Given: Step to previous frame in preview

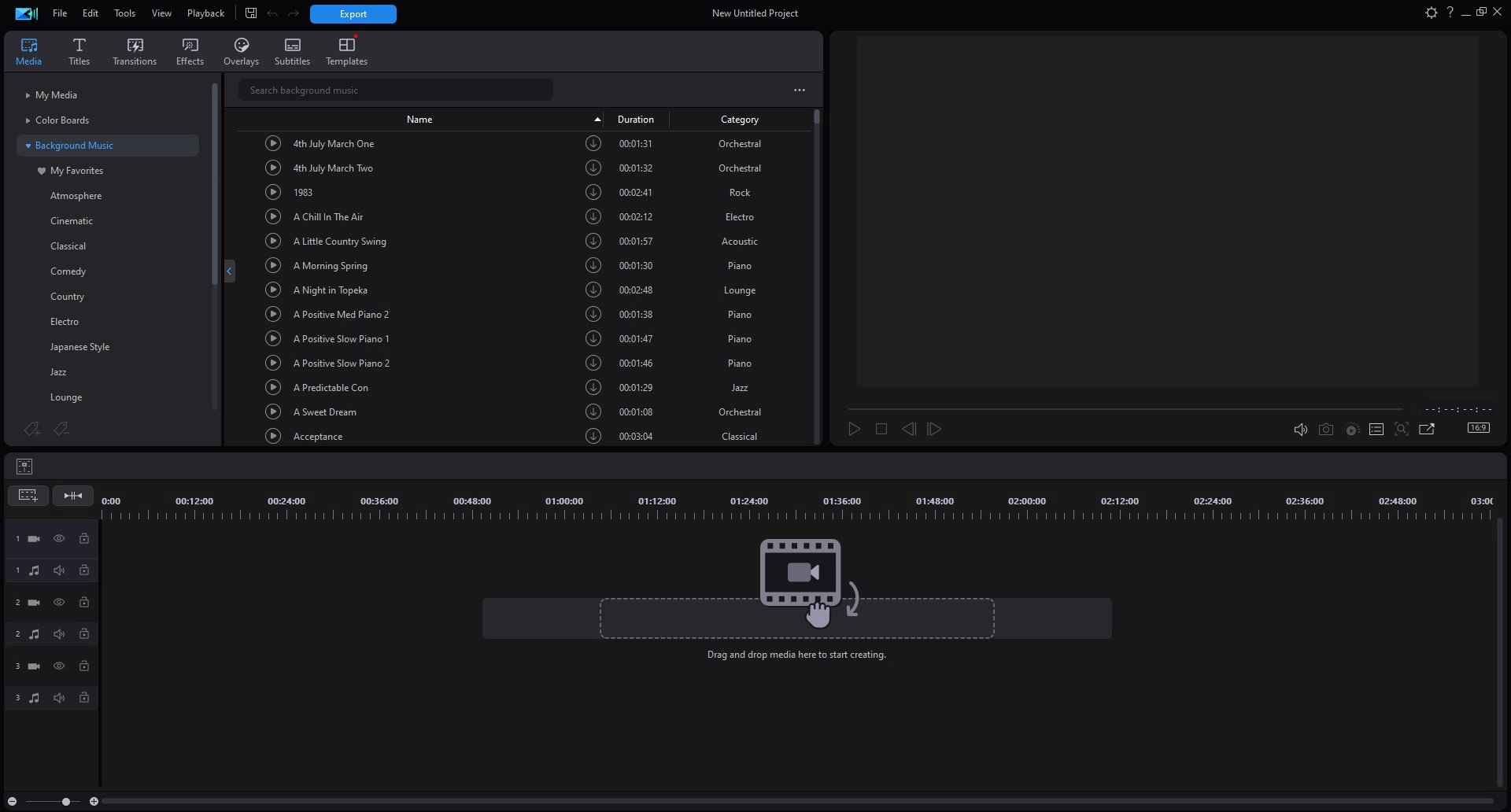Looking at the screenshot, I should tap(909, 429).
